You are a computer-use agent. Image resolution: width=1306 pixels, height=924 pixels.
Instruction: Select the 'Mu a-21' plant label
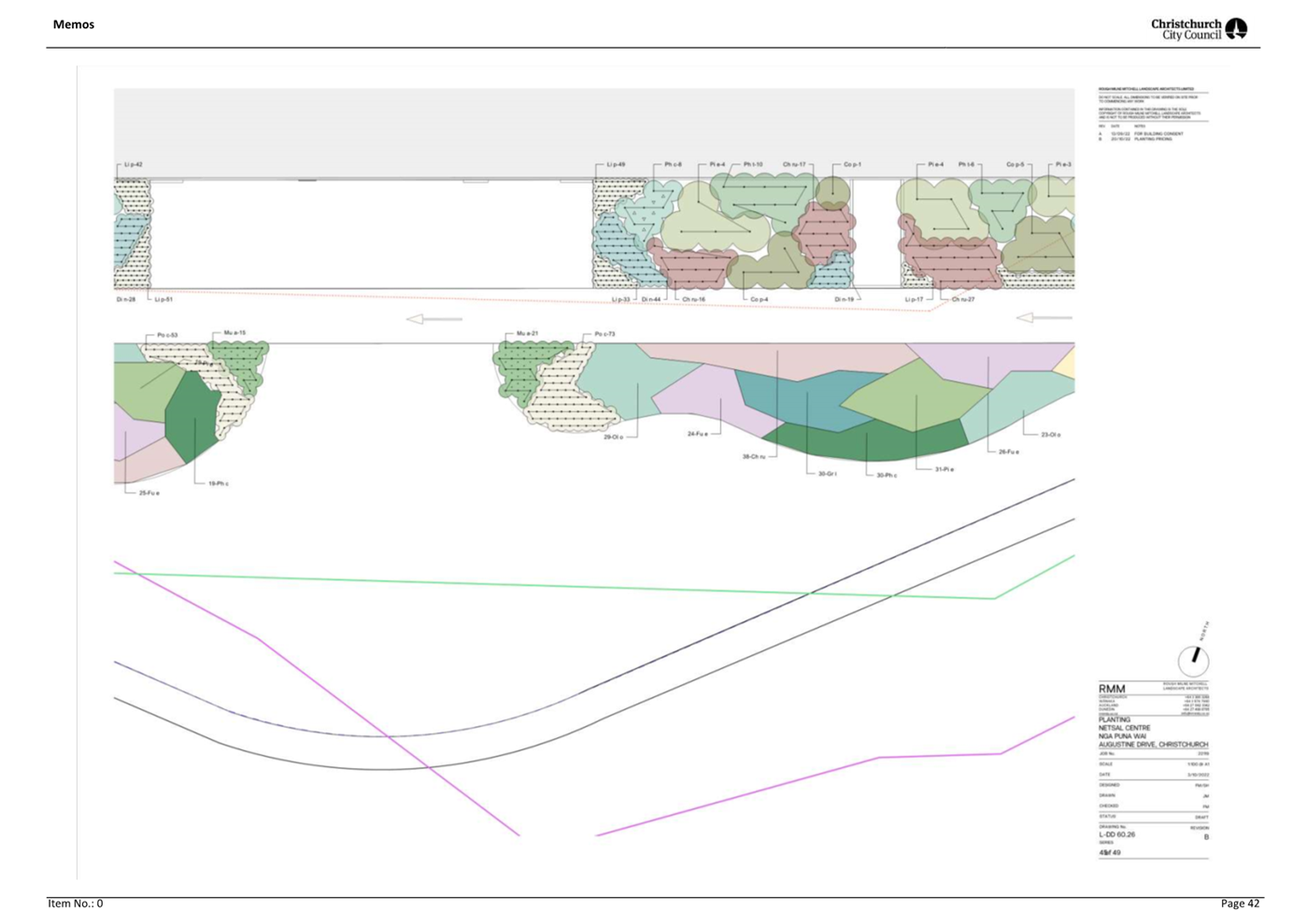(x=527, y=334)
